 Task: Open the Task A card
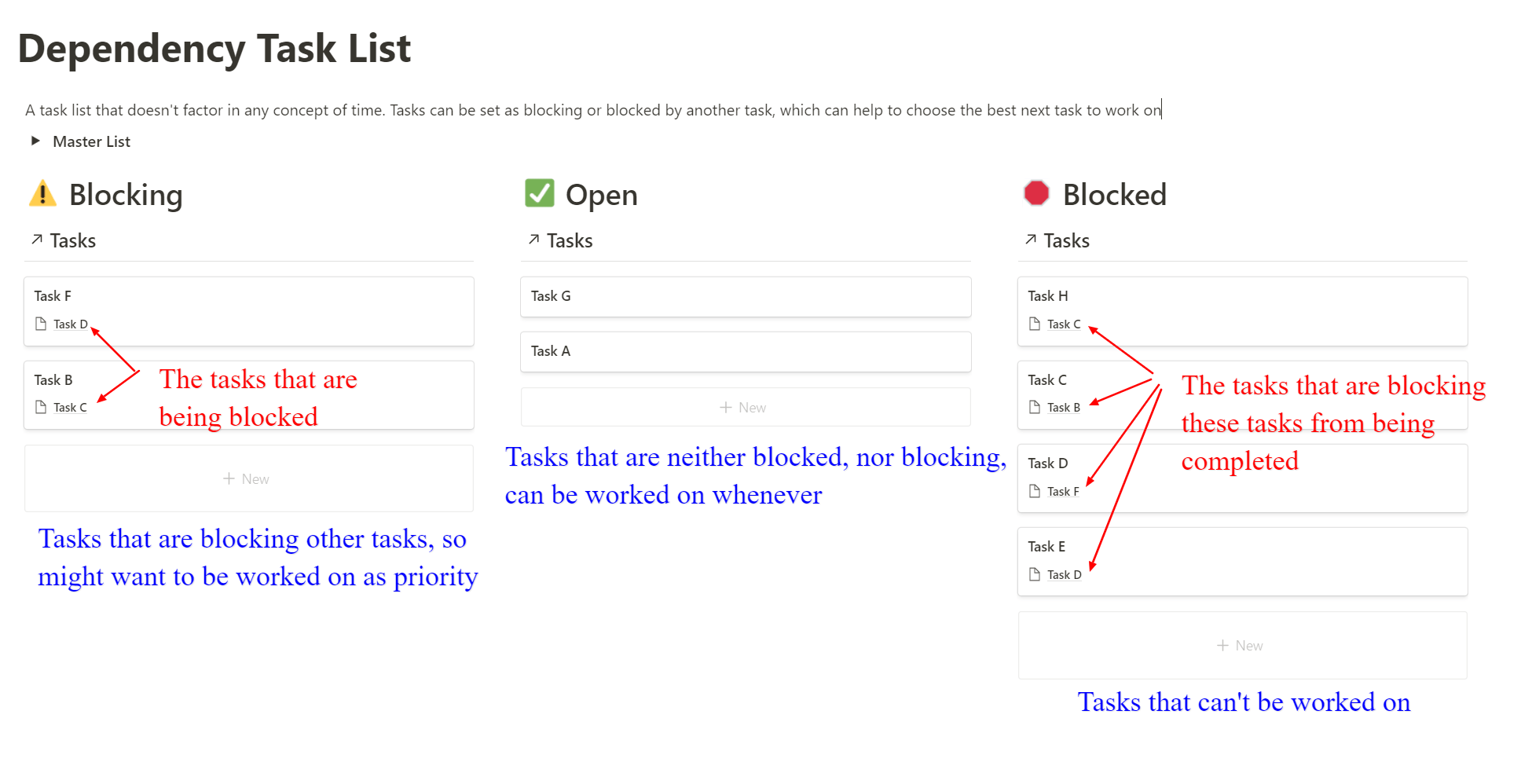point(746,352)
